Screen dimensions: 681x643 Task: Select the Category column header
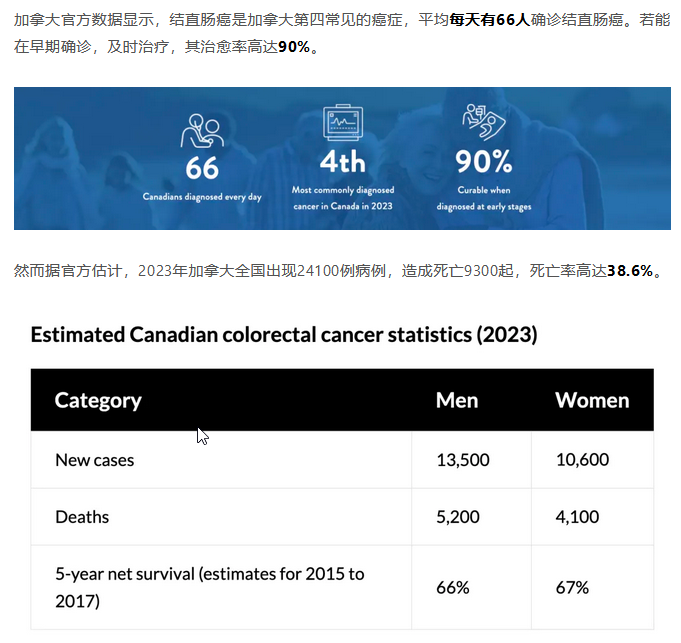98,401
